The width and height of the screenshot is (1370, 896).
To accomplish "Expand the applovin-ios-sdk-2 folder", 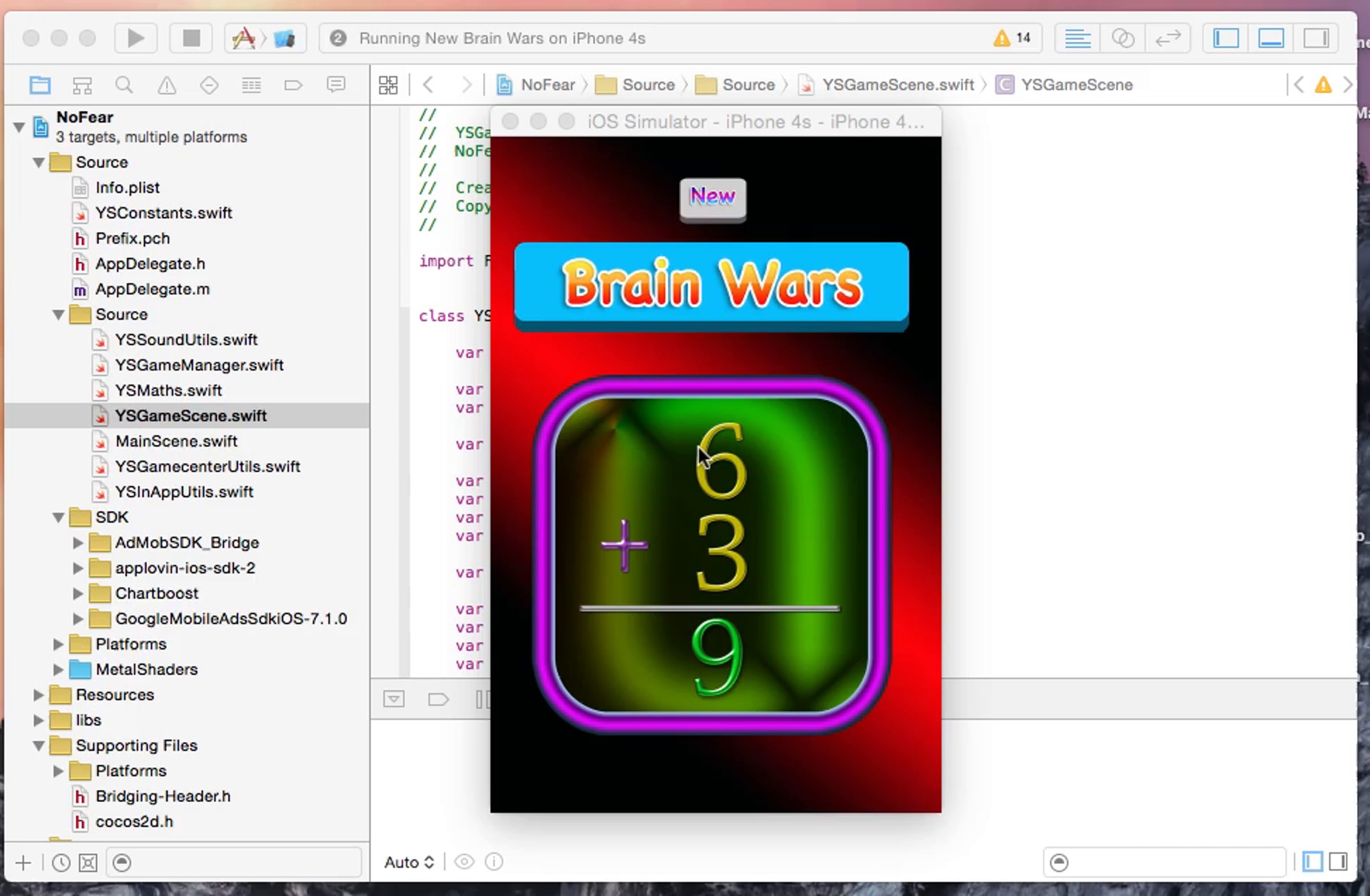I will (x=78, y=568).
